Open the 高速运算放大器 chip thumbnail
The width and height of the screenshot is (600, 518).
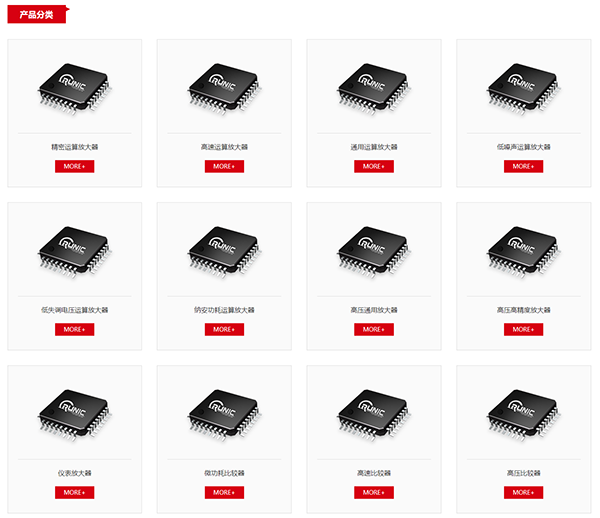point(224,90)
